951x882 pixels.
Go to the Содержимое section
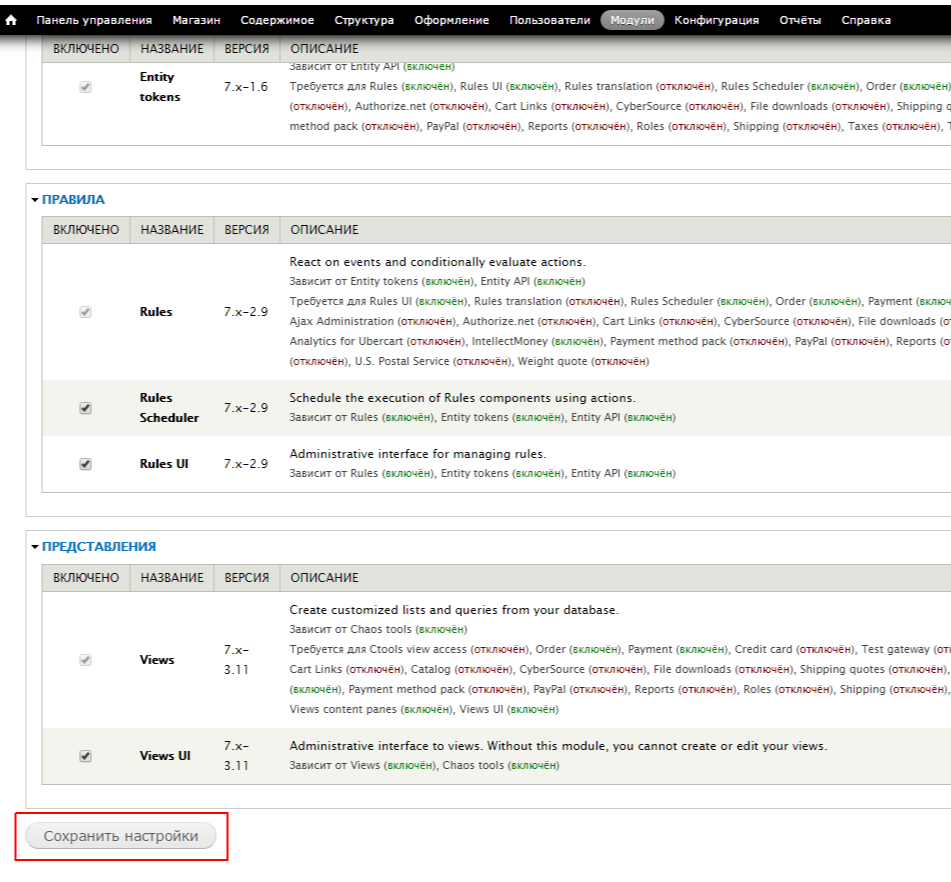point(277,20)
